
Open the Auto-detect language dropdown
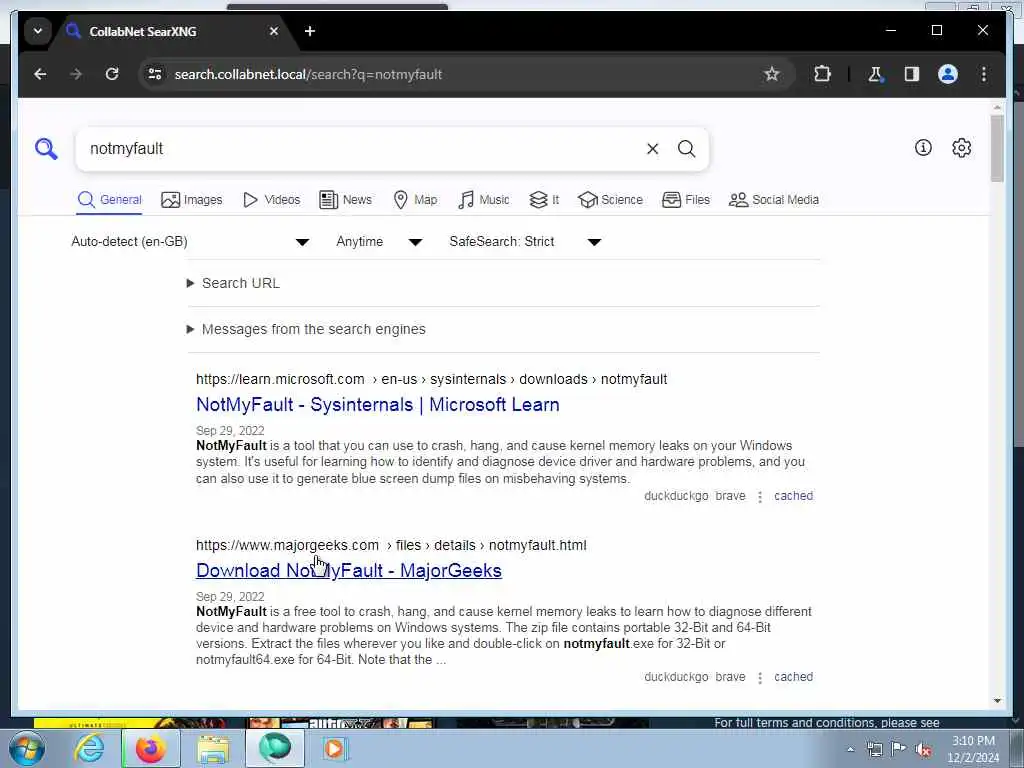coord(190,242)
